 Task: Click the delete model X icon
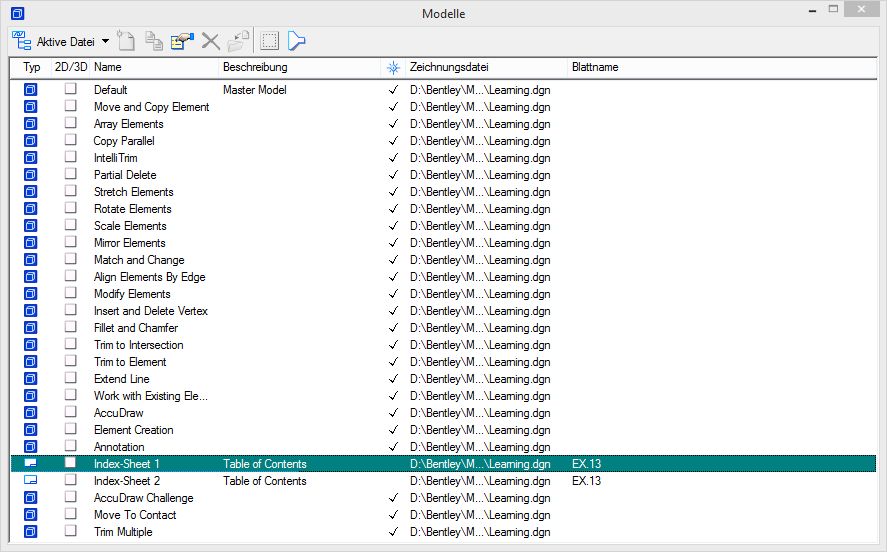tap(210, 41)
